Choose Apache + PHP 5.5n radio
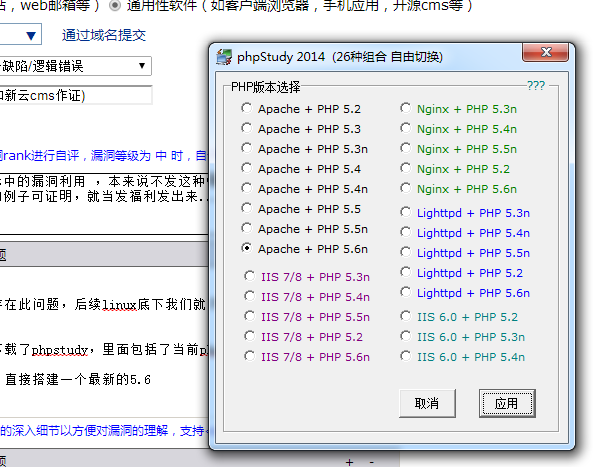 pos(247,229)
